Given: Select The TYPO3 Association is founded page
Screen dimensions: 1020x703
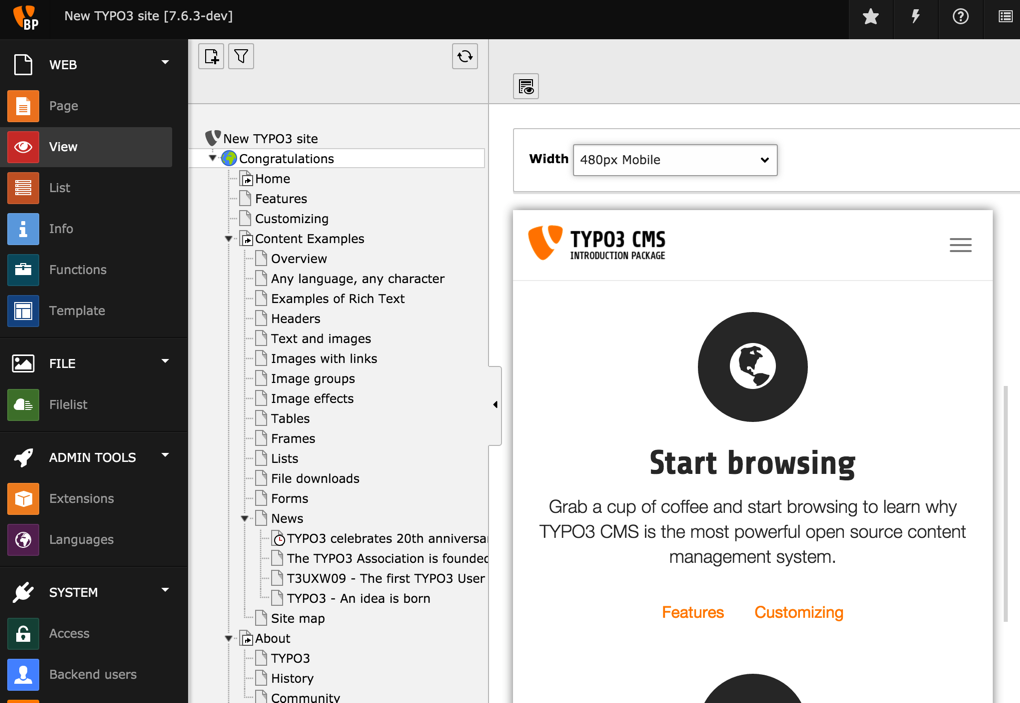Looking at the screenshot, I should point(388,559).
